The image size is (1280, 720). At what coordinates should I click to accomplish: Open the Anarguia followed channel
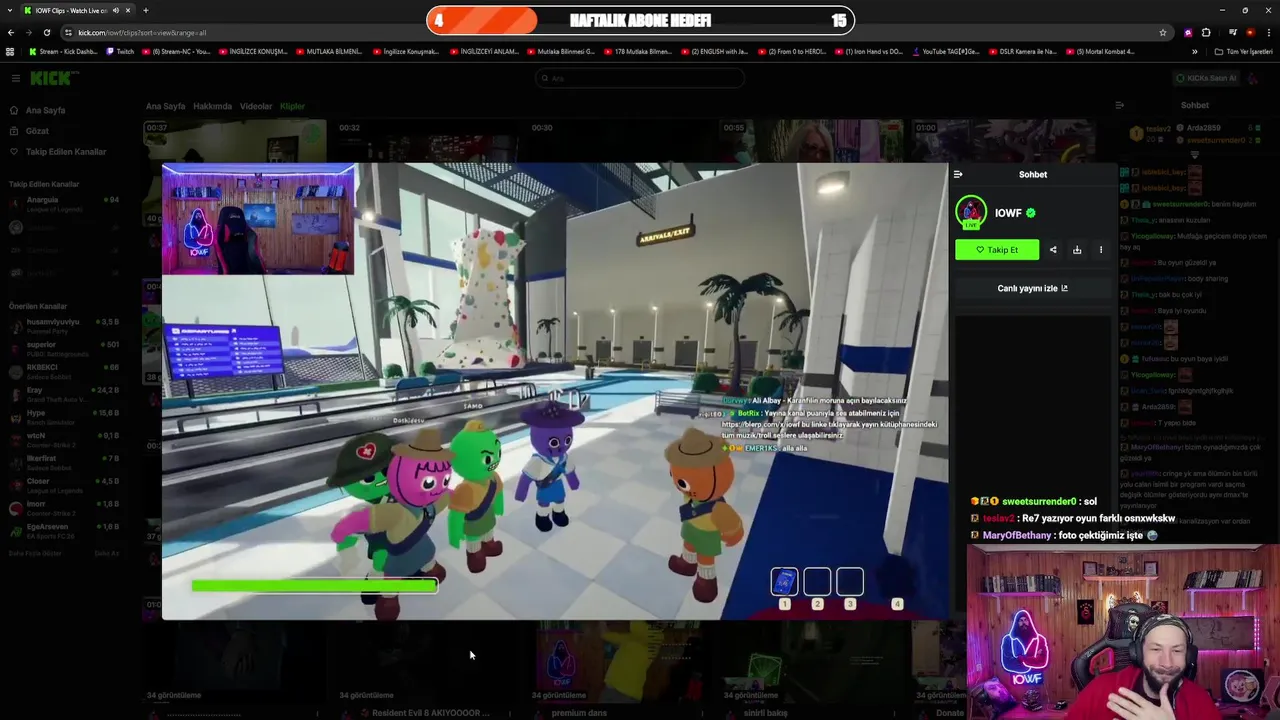point(64,204)
